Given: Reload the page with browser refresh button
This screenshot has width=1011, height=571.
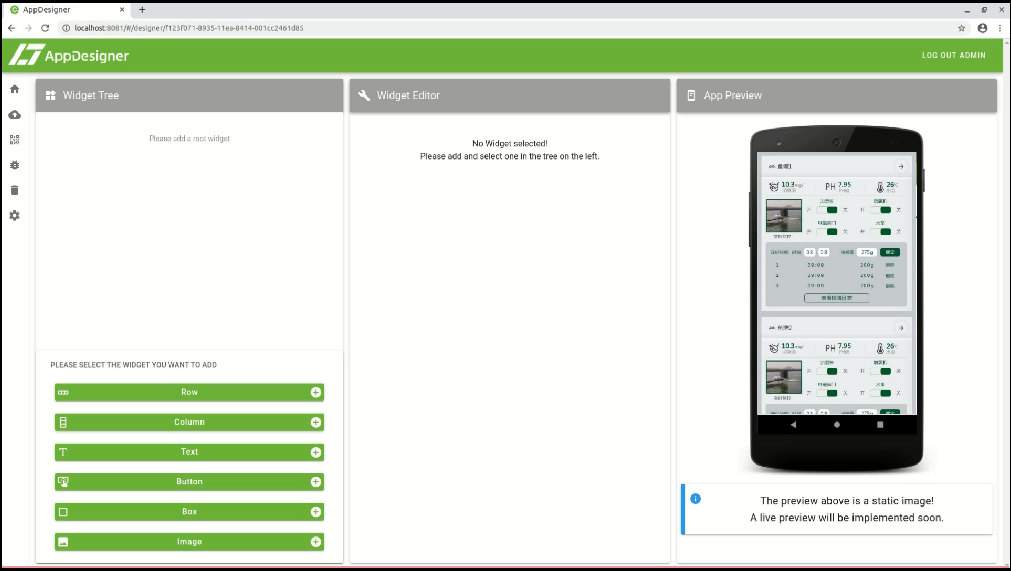Looking at the screenshot, I should (x=45, y=28).
